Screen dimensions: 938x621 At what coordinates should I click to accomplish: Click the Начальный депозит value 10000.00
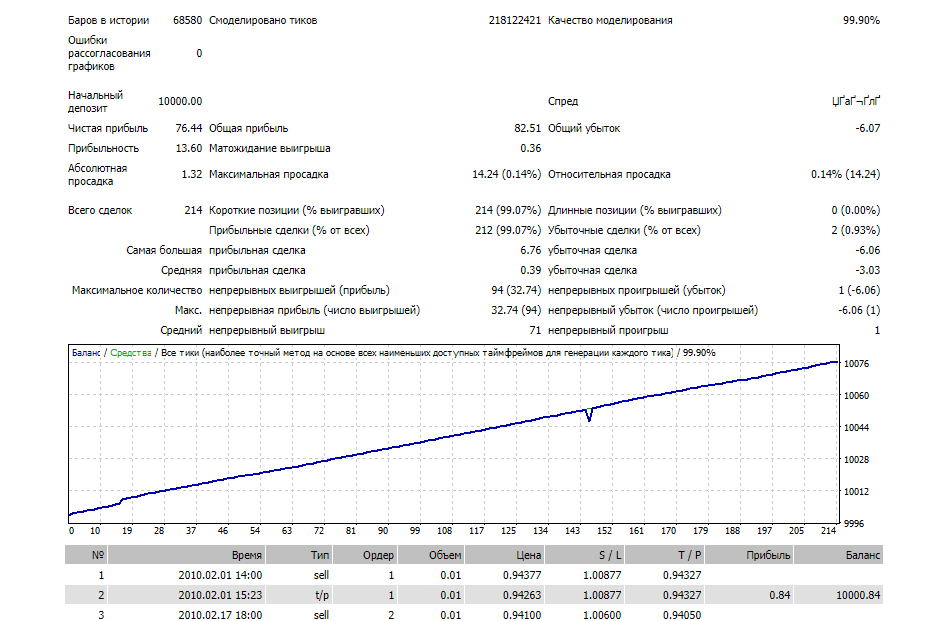180,102
